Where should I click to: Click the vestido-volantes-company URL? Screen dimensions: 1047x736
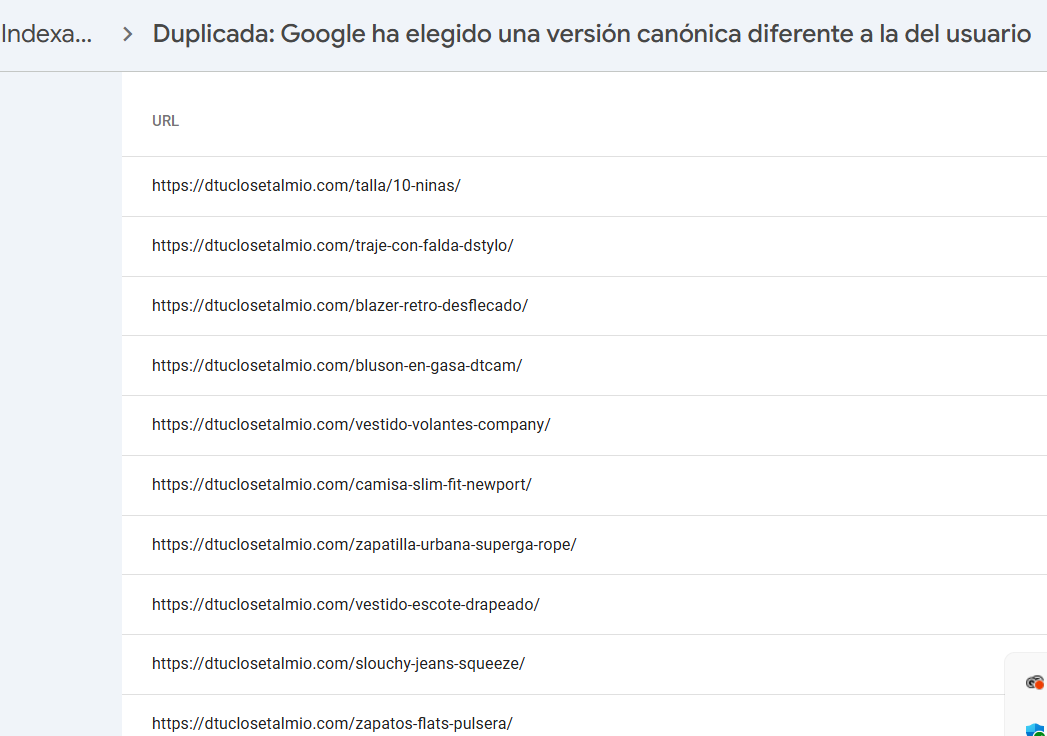click(351, 425)
